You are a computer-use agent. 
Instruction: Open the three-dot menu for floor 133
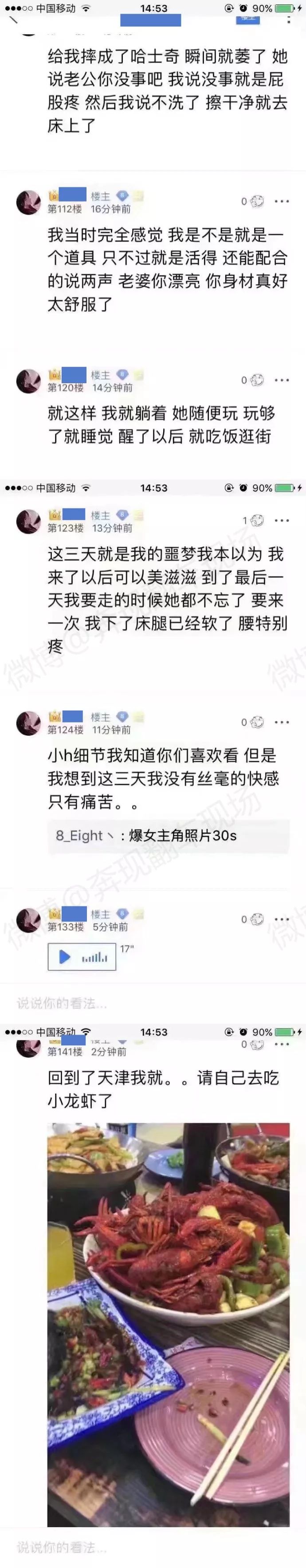282,920
